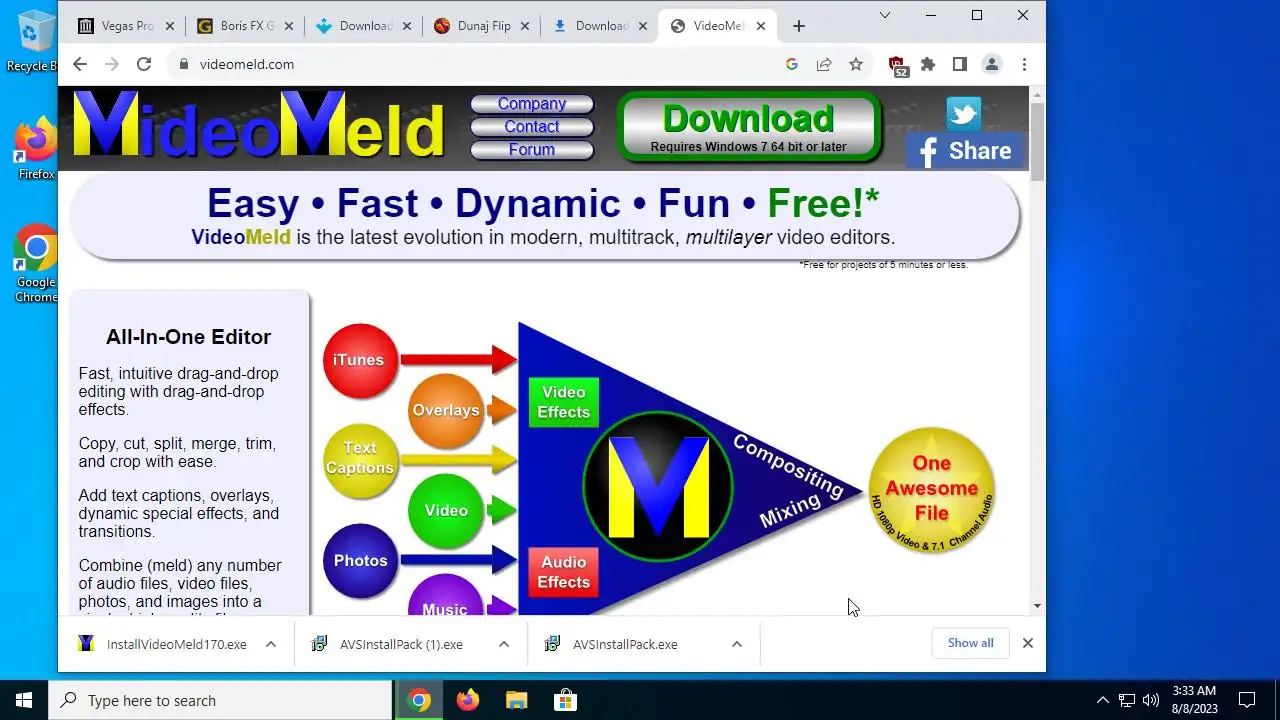
Task: Open File Explorer in taskbar
Action: click(516, 700)
